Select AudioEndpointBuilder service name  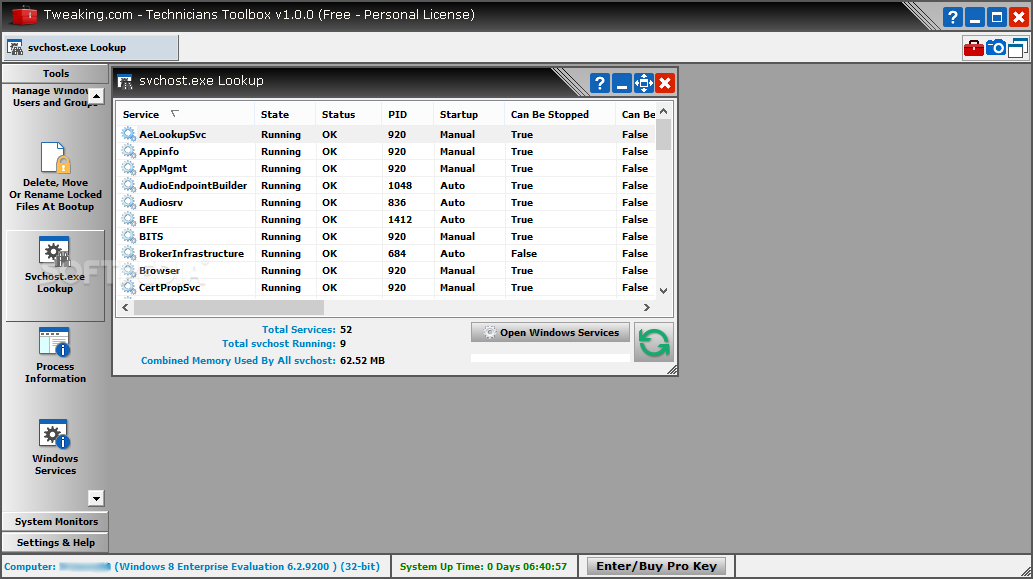(x=193, y=186)
